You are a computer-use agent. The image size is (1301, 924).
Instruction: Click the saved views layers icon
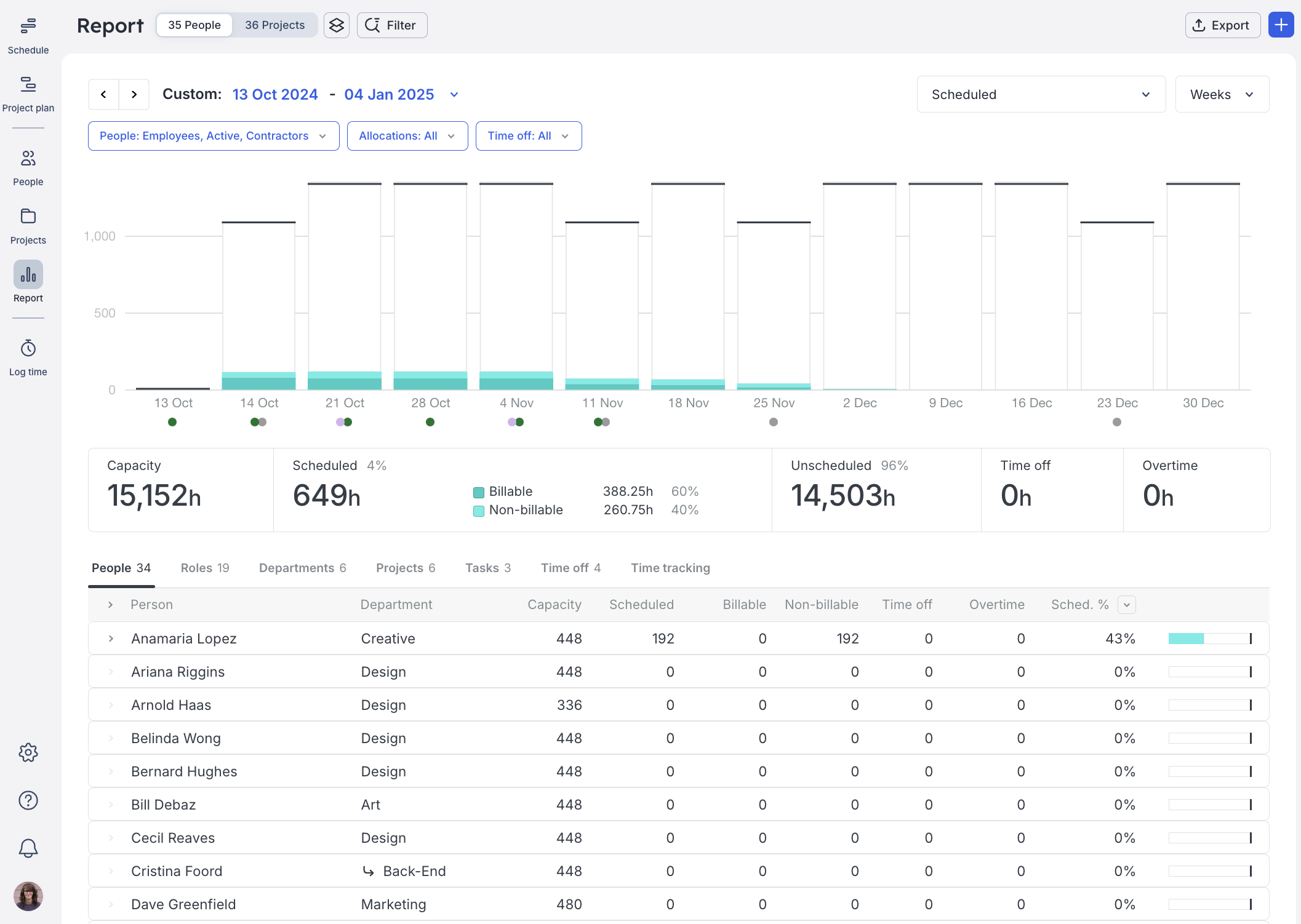click(x=337, y=25)
